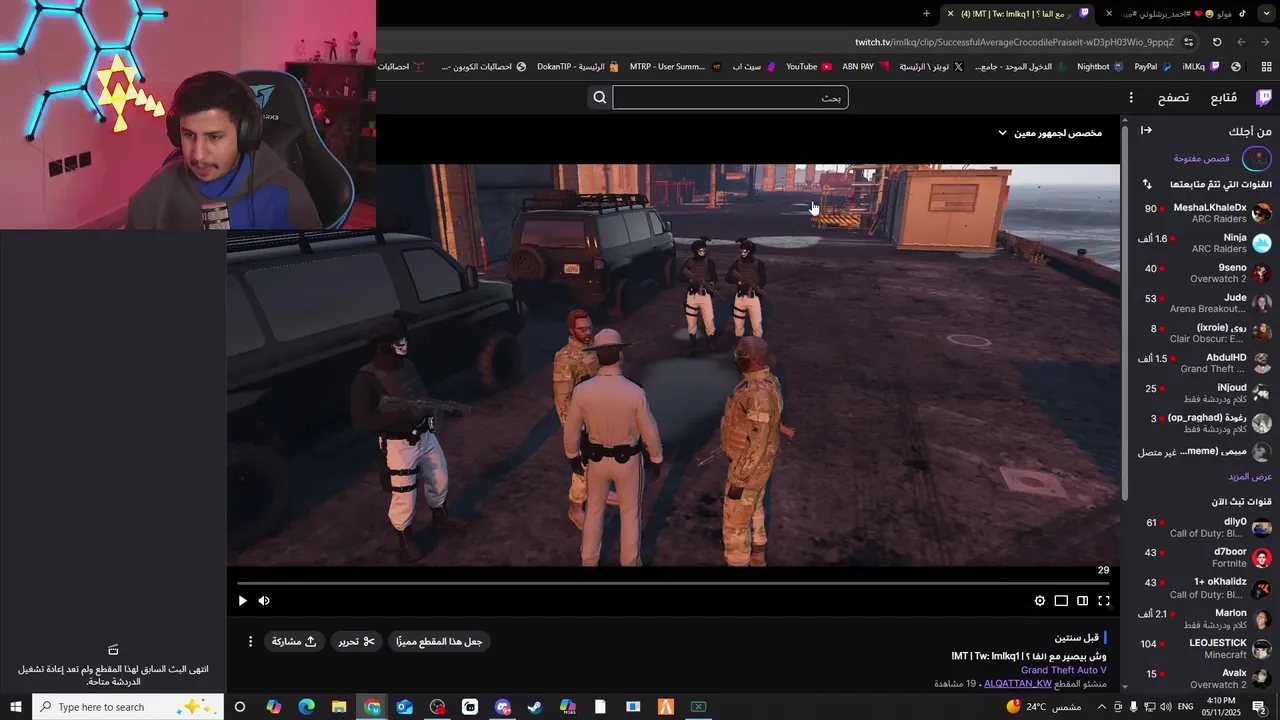1280x720 pixels.
Task: Open Nightbot bookmark
Action: coord(1101,67)
